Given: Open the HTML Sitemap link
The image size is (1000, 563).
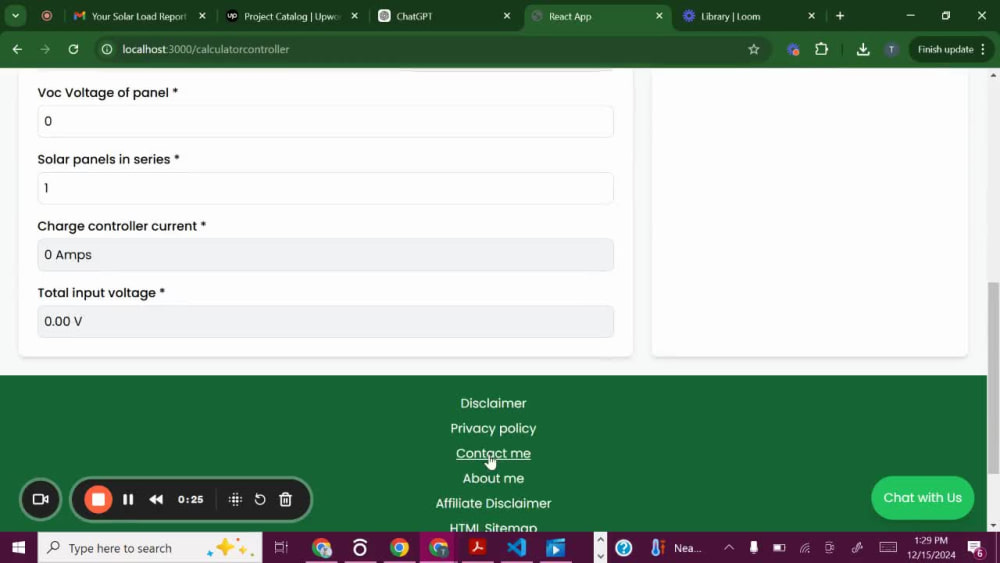Looking at the screenshot, I should pos(493,527).
